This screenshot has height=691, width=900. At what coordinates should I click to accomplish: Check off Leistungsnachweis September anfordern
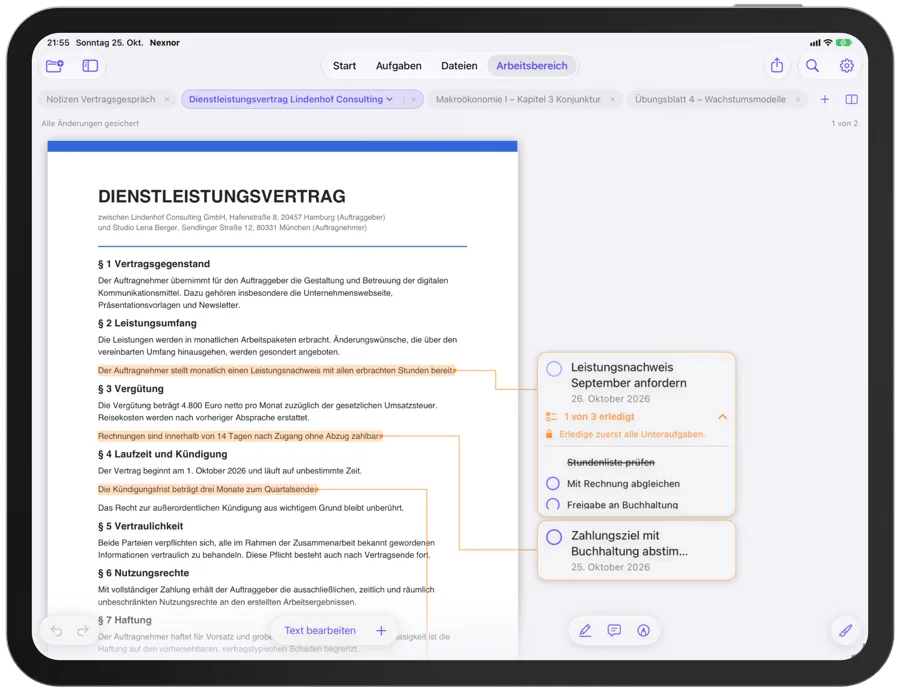click(554, 368)
